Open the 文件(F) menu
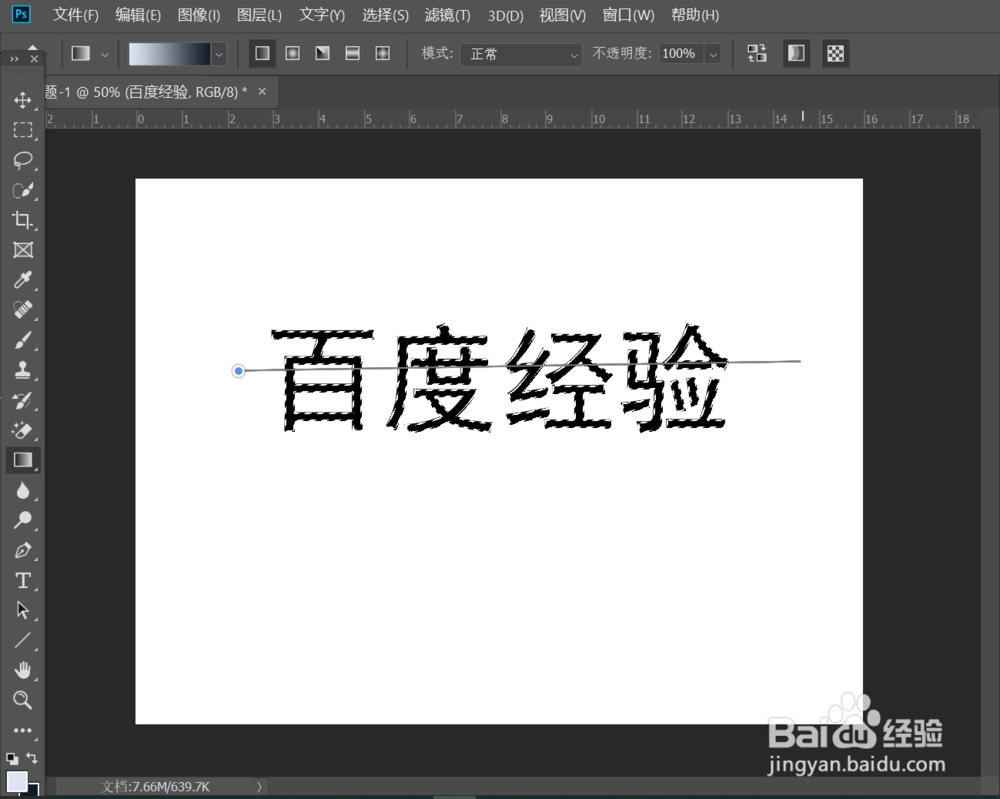This screenshot has height=799, width=1000. (75, 15)
